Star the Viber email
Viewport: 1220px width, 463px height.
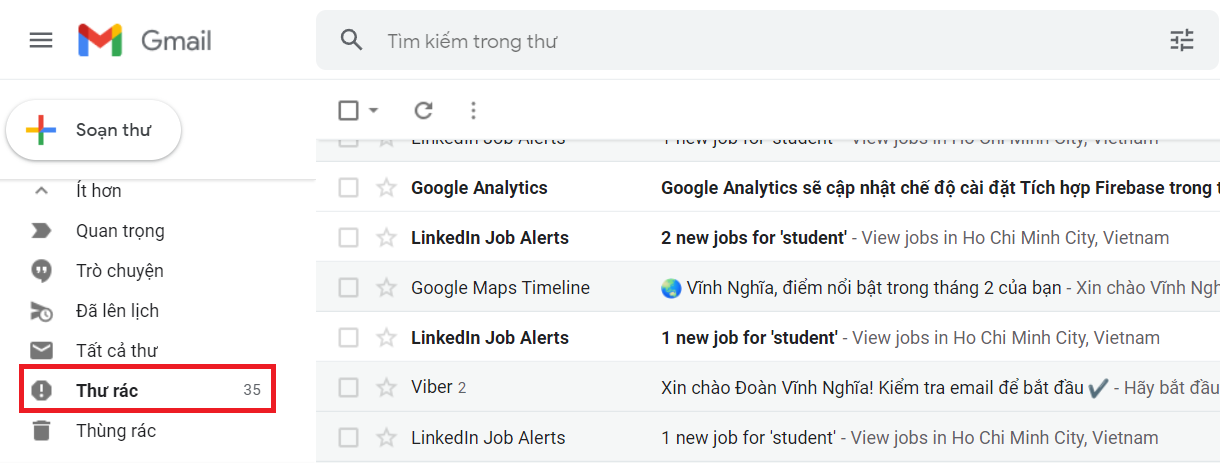tap(386, 388)
